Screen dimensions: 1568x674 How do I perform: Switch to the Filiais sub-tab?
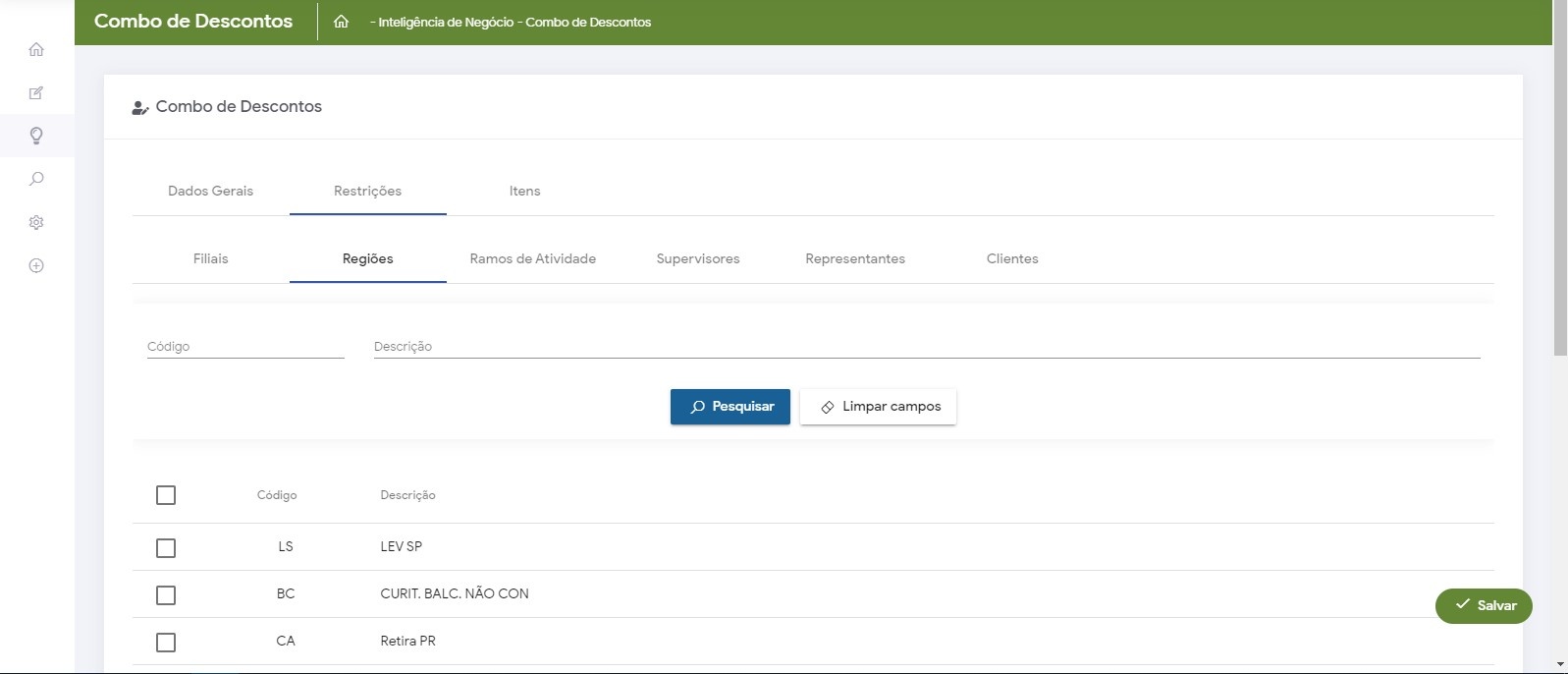pos(210,258)
